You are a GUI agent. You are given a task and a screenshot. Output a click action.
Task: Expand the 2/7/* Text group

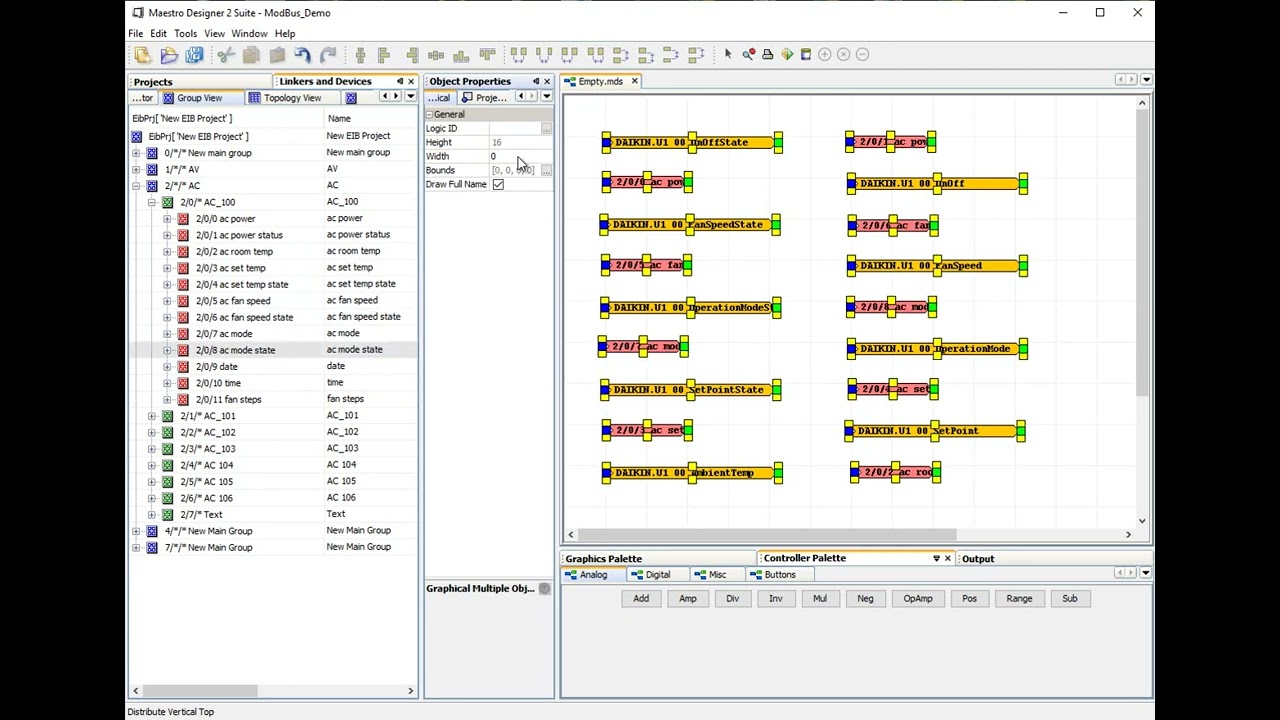152,514
